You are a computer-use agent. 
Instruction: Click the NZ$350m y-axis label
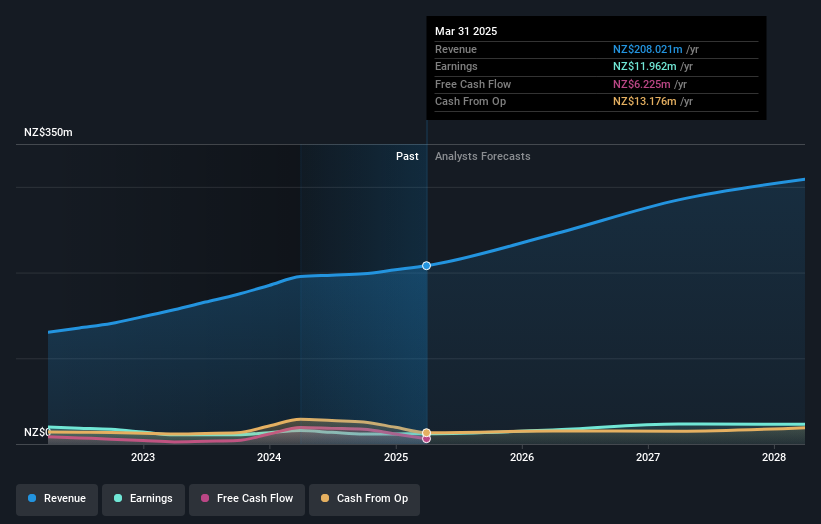(x=48, y=132)
